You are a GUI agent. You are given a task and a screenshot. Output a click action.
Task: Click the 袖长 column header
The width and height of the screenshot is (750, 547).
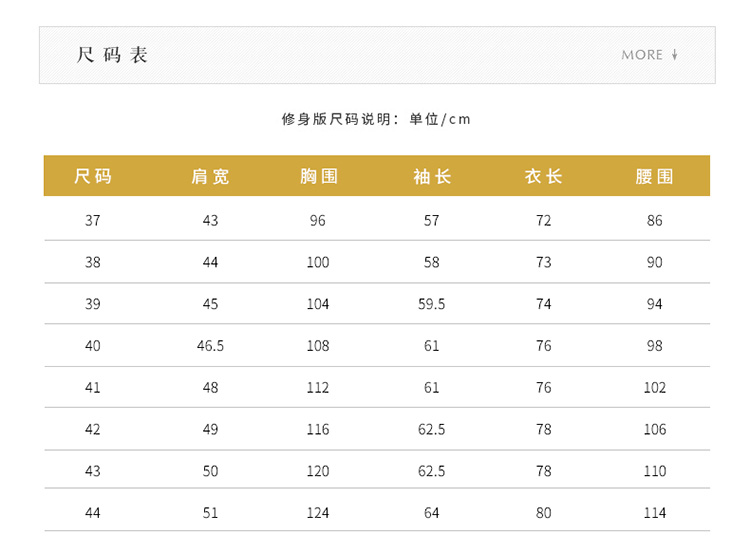(x=432, y=177)
